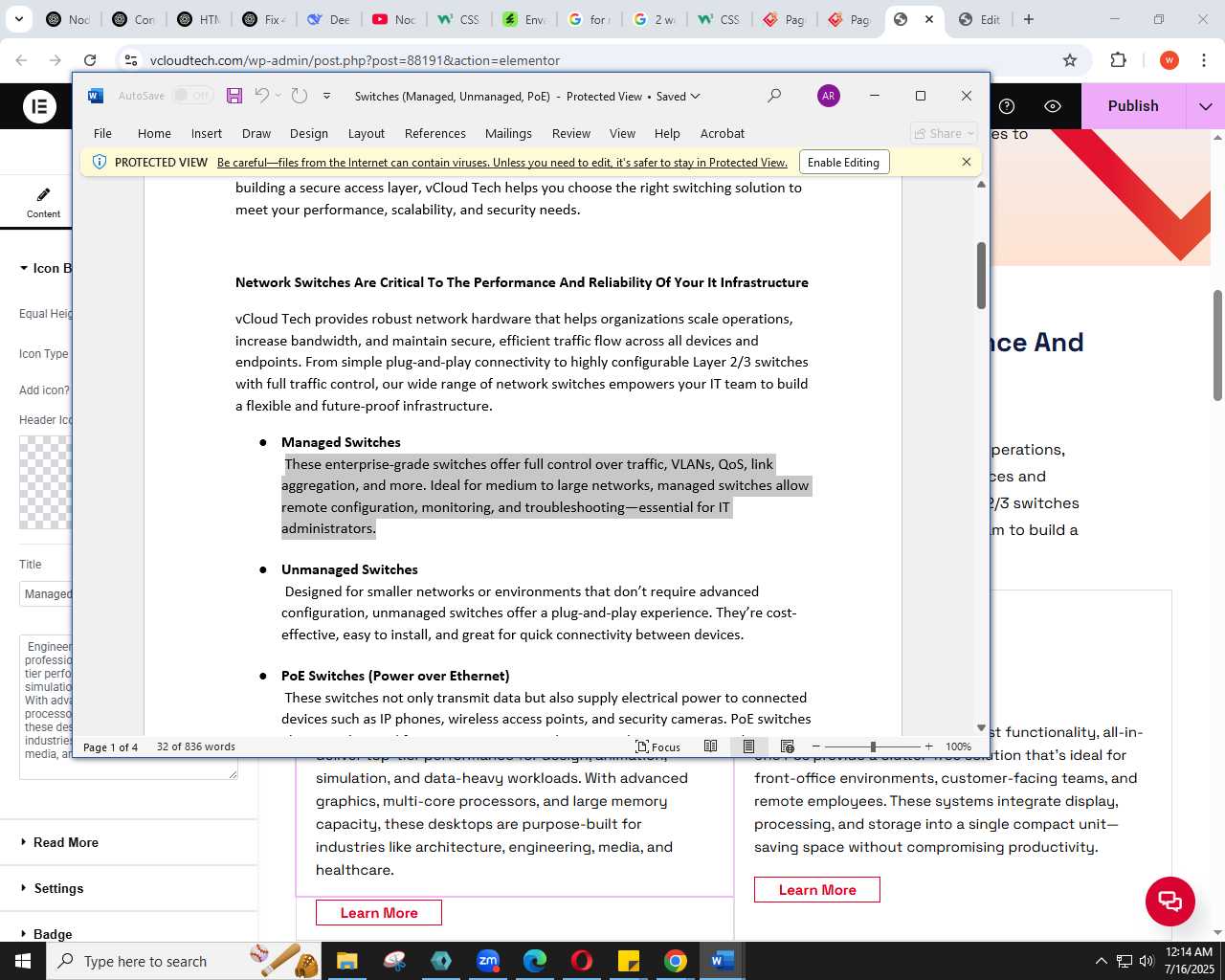The width and height of the screenshot is (1225, 980).
Task: Click the Page 1 of 4 indicator
Action: 110,746
